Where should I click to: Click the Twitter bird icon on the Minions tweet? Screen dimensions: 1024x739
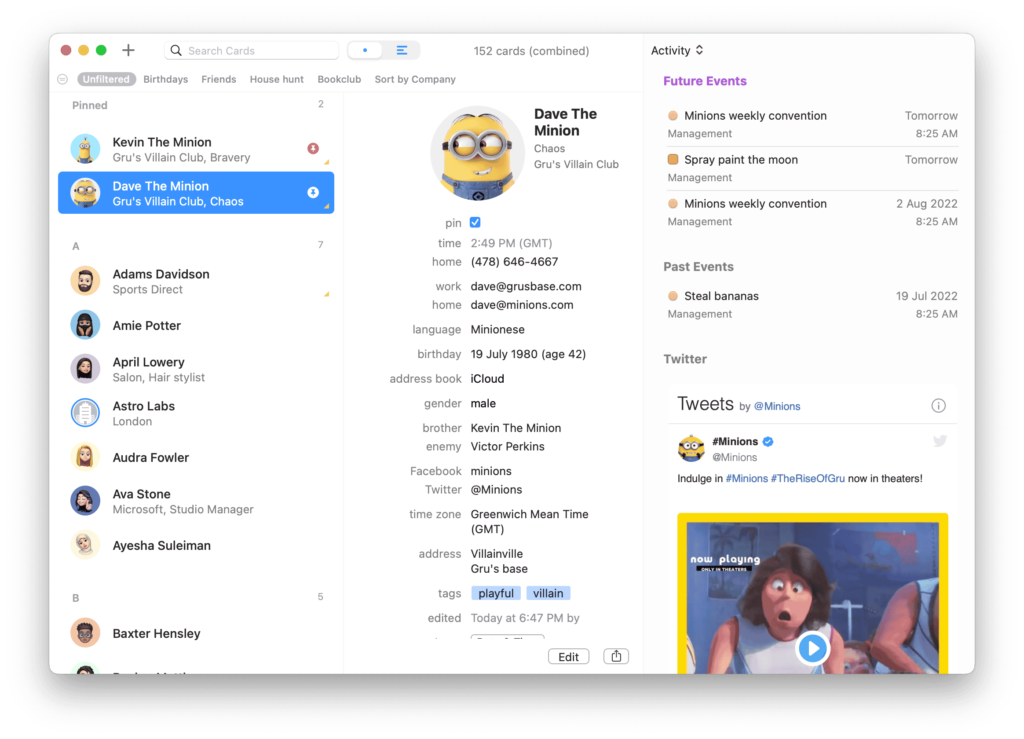point(939,440)
